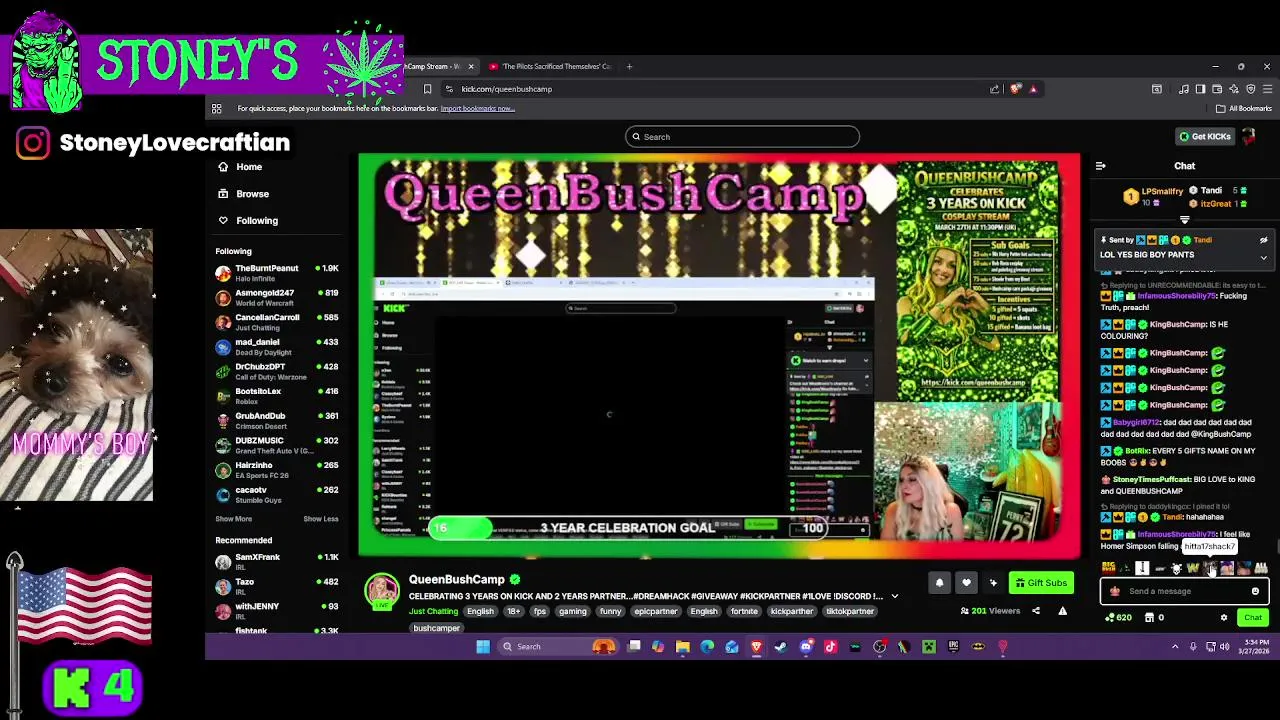The width and height of the screenshot is (1280, 720).
Task: Click the Brave Shields lion icon
Action: [x=1016, y=89]
